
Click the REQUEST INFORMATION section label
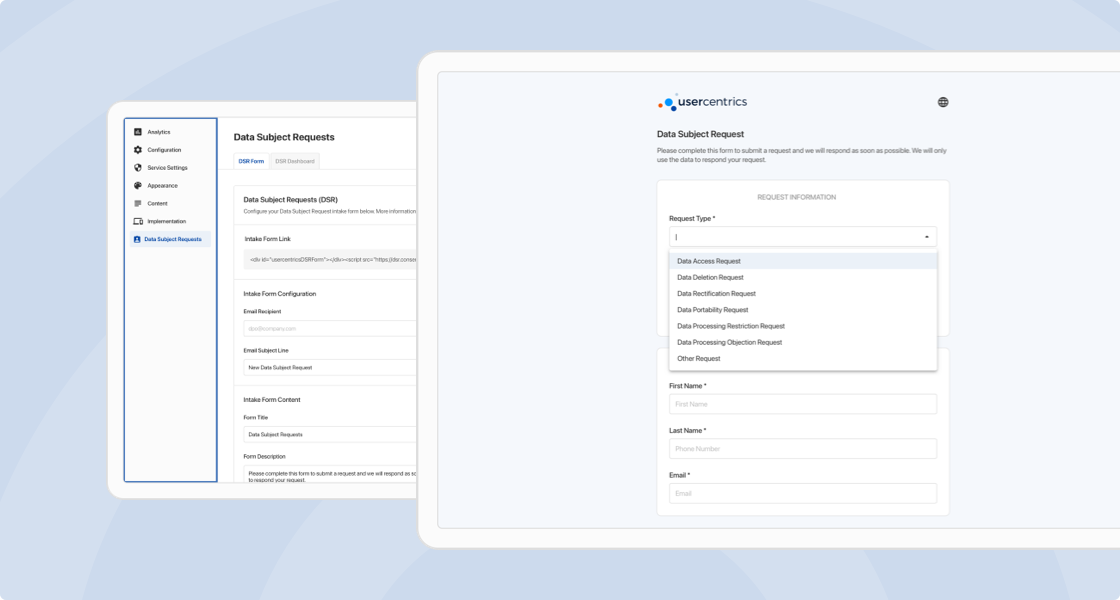796,197
